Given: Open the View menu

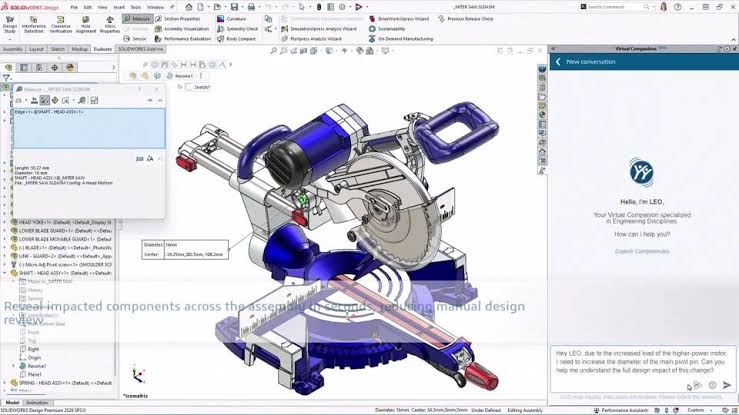Looking at the screenshot, I should coord(103,8).
